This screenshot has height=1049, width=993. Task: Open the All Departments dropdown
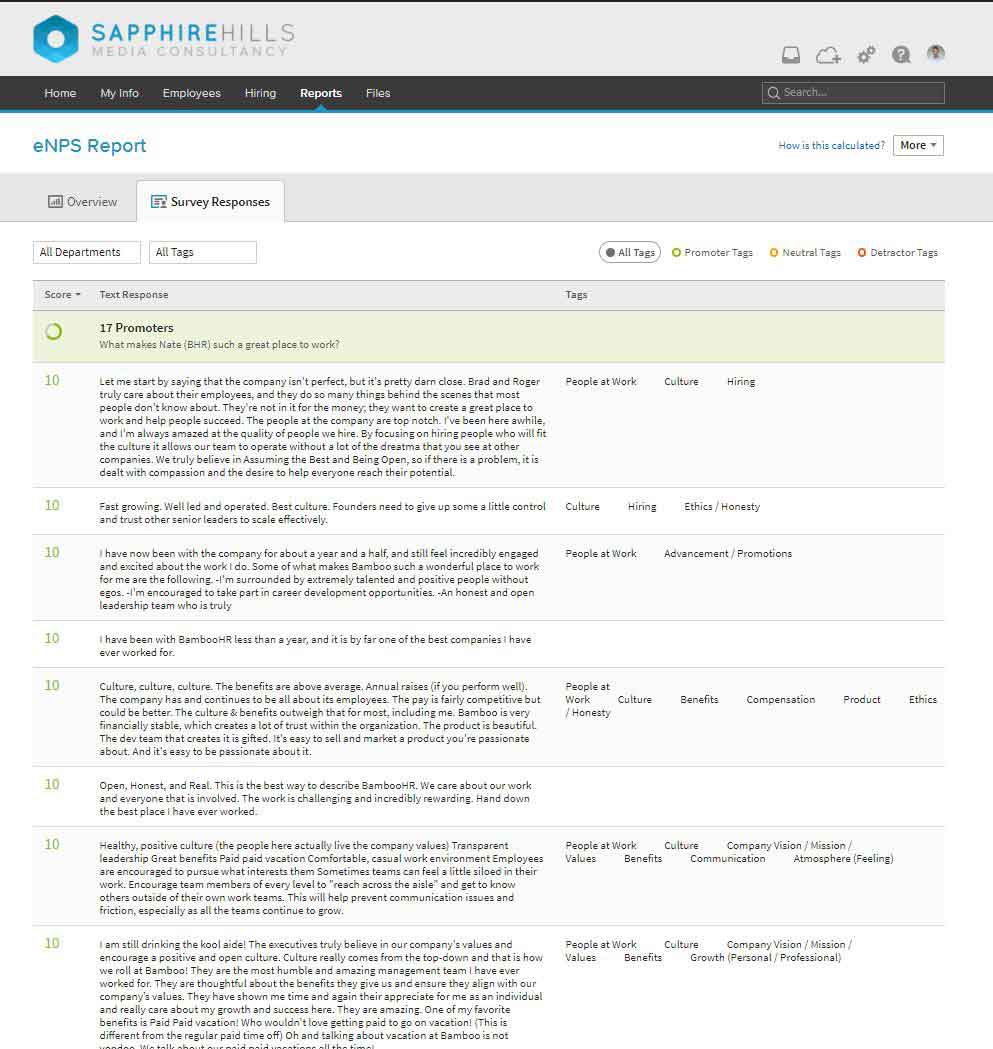coord(87,252)
